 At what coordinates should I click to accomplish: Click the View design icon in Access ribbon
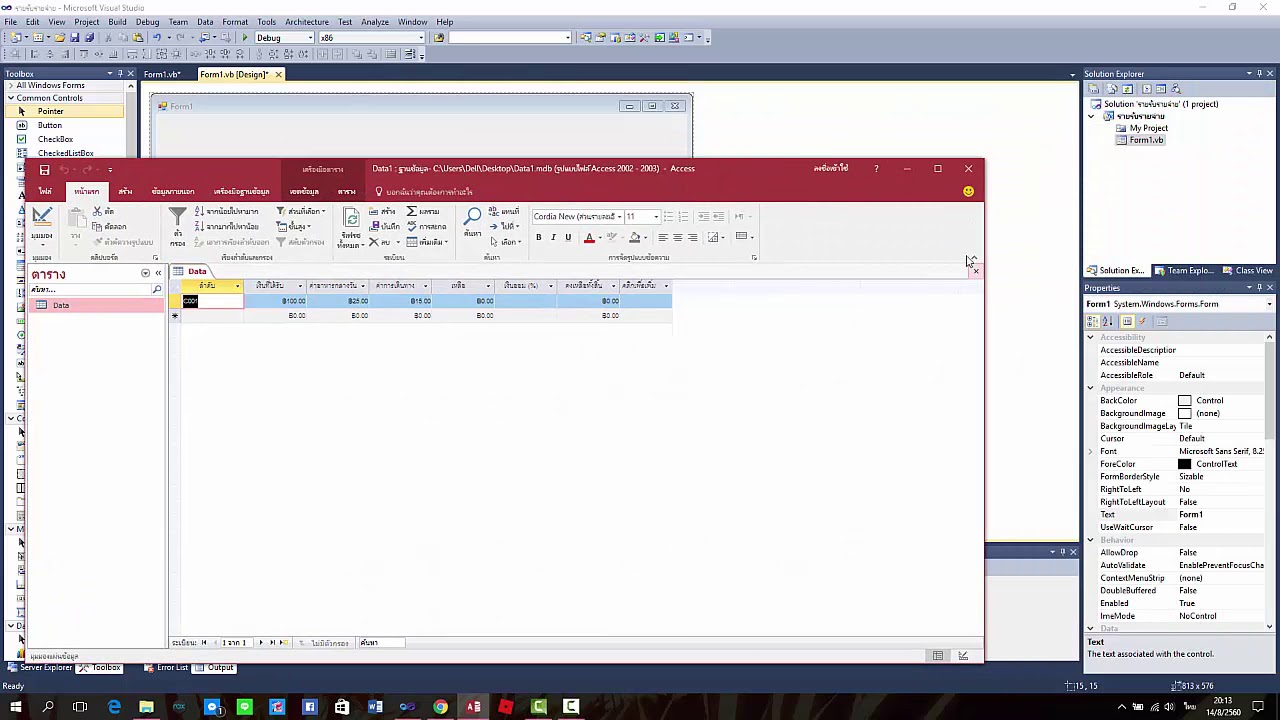(x=41, y=215)
